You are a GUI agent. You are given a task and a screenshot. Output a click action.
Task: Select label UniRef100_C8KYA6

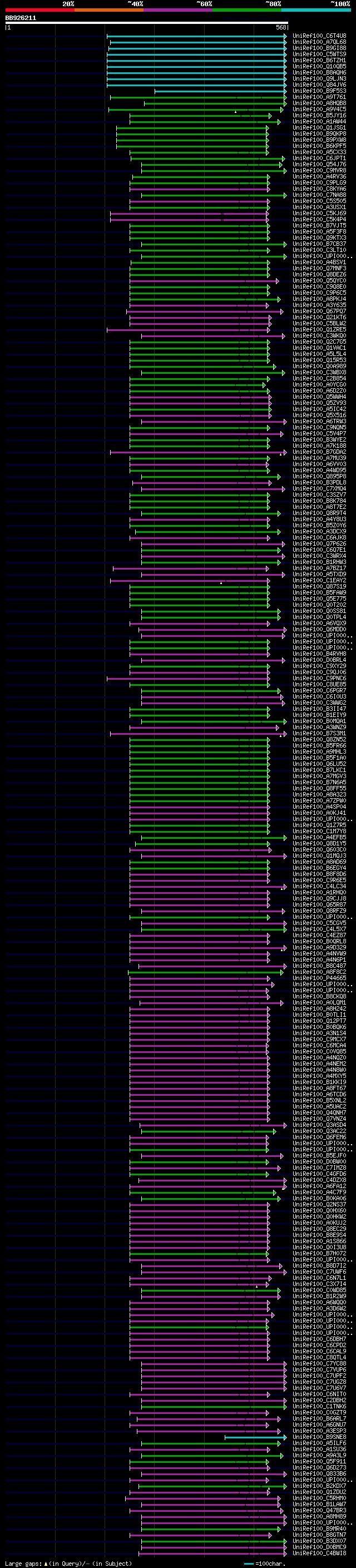click(x=319, y=189)
